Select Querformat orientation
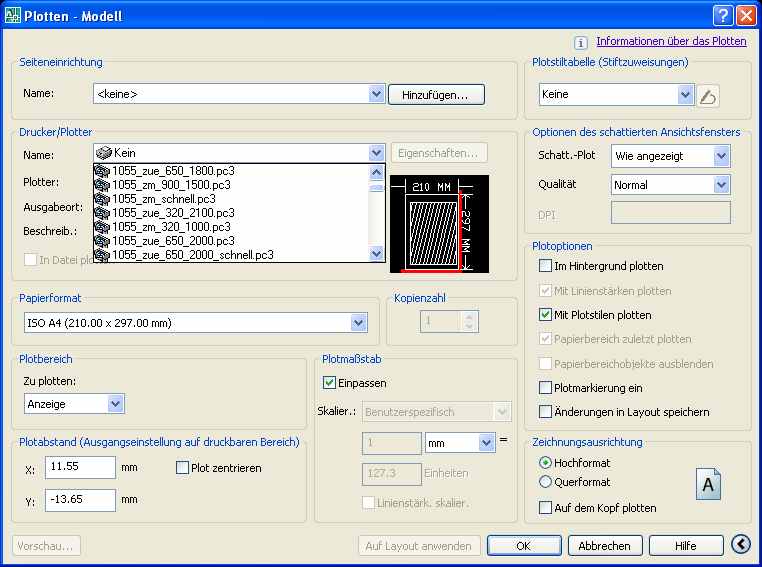The image size is (762, 567). (545, 482)
